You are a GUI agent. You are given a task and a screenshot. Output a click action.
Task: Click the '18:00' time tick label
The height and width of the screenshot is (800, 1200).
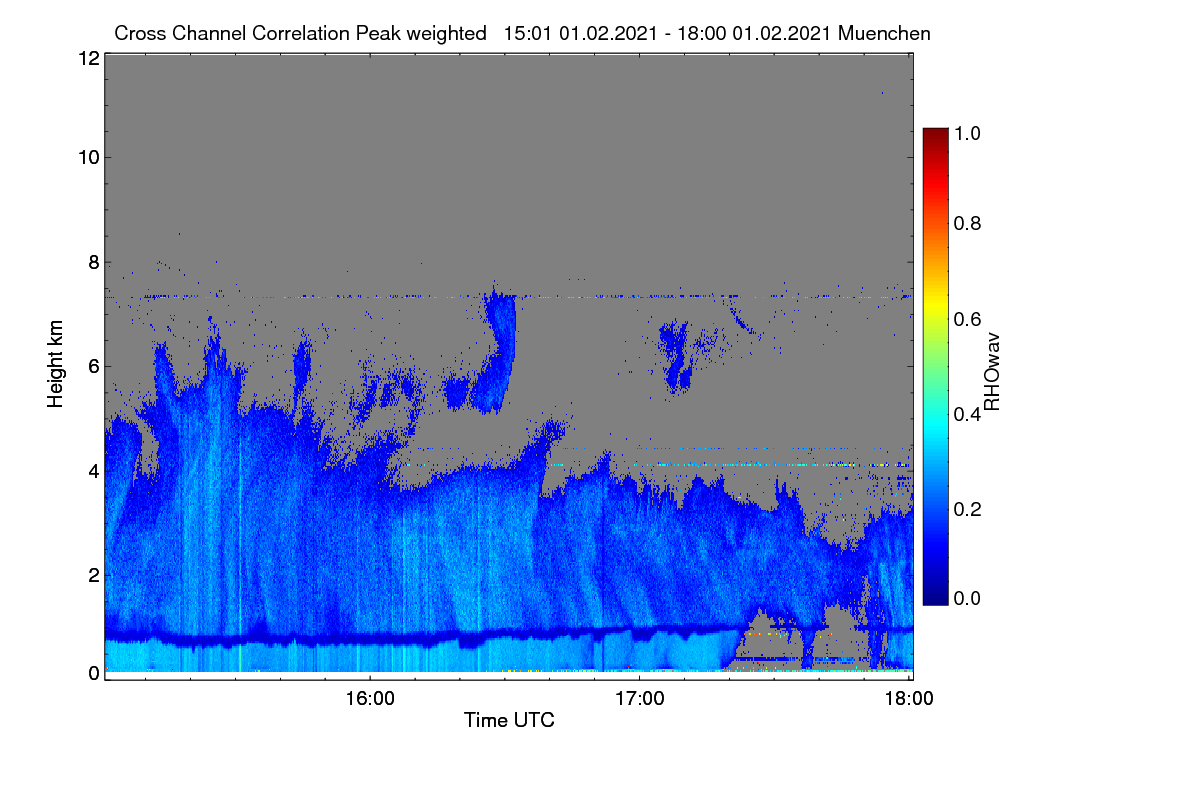tap(909, 698)
